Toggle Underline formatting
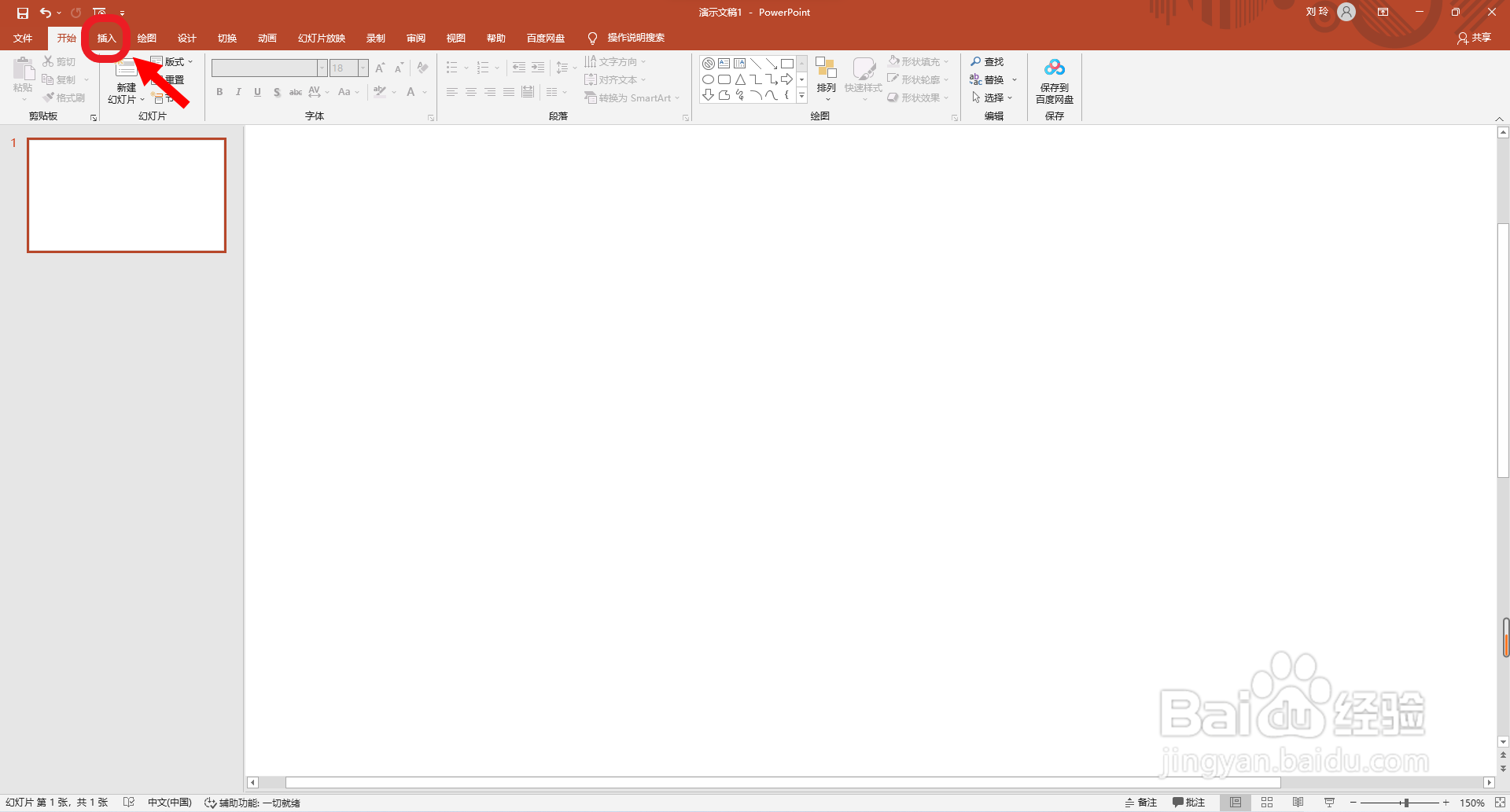This screenshot has width=1510, height=812. click(x=257, y=92)
